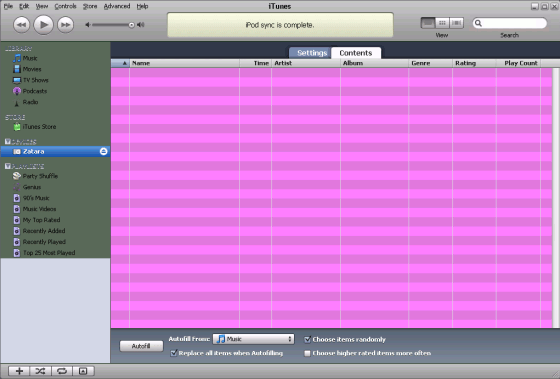This screenshot has height=379, width=560.
Task: Open the Controls menu
Action: [65, 6]
